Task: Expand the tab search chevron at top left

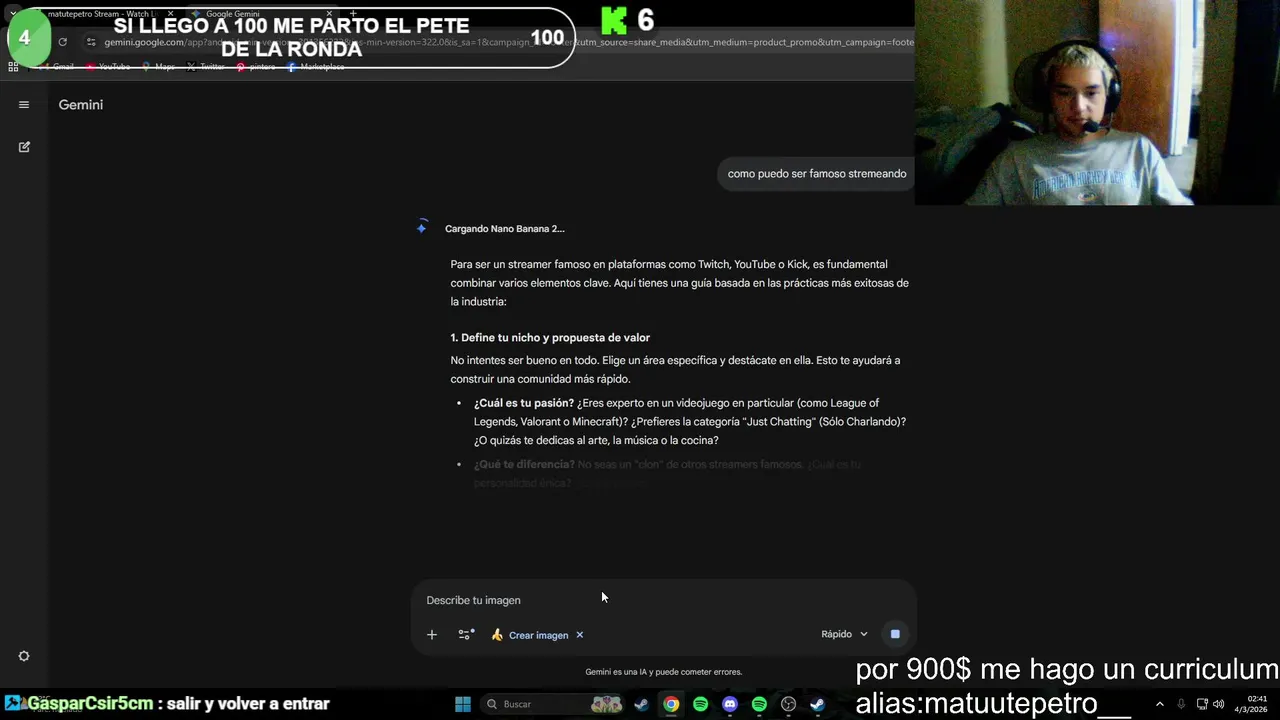Action: [13, 14]
